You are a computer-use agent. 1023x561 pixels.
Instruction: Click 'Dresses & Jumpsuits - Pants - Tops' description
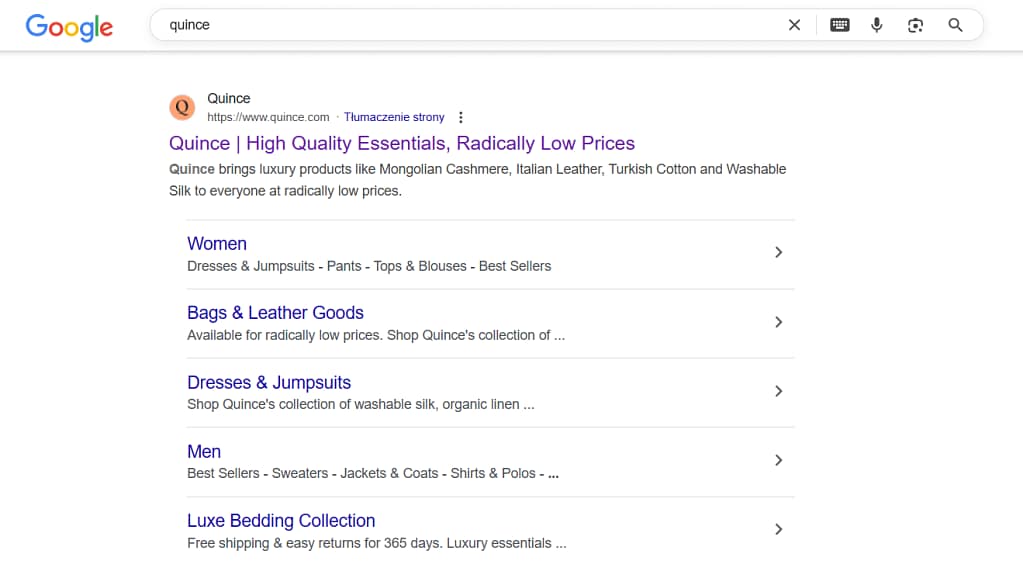(369, 266)
